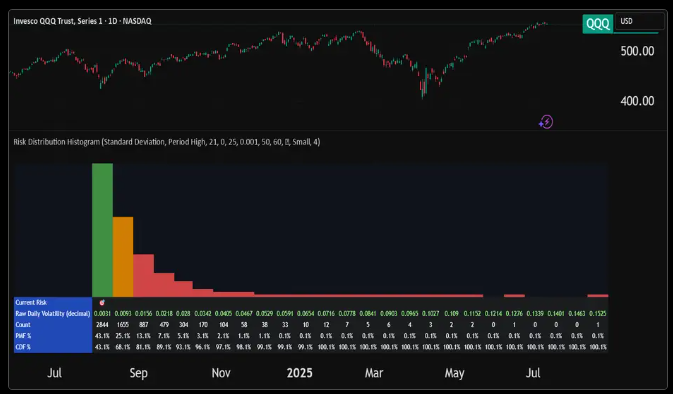
Task: Select the 500.00 price axis label
Action: pos(637,51)
